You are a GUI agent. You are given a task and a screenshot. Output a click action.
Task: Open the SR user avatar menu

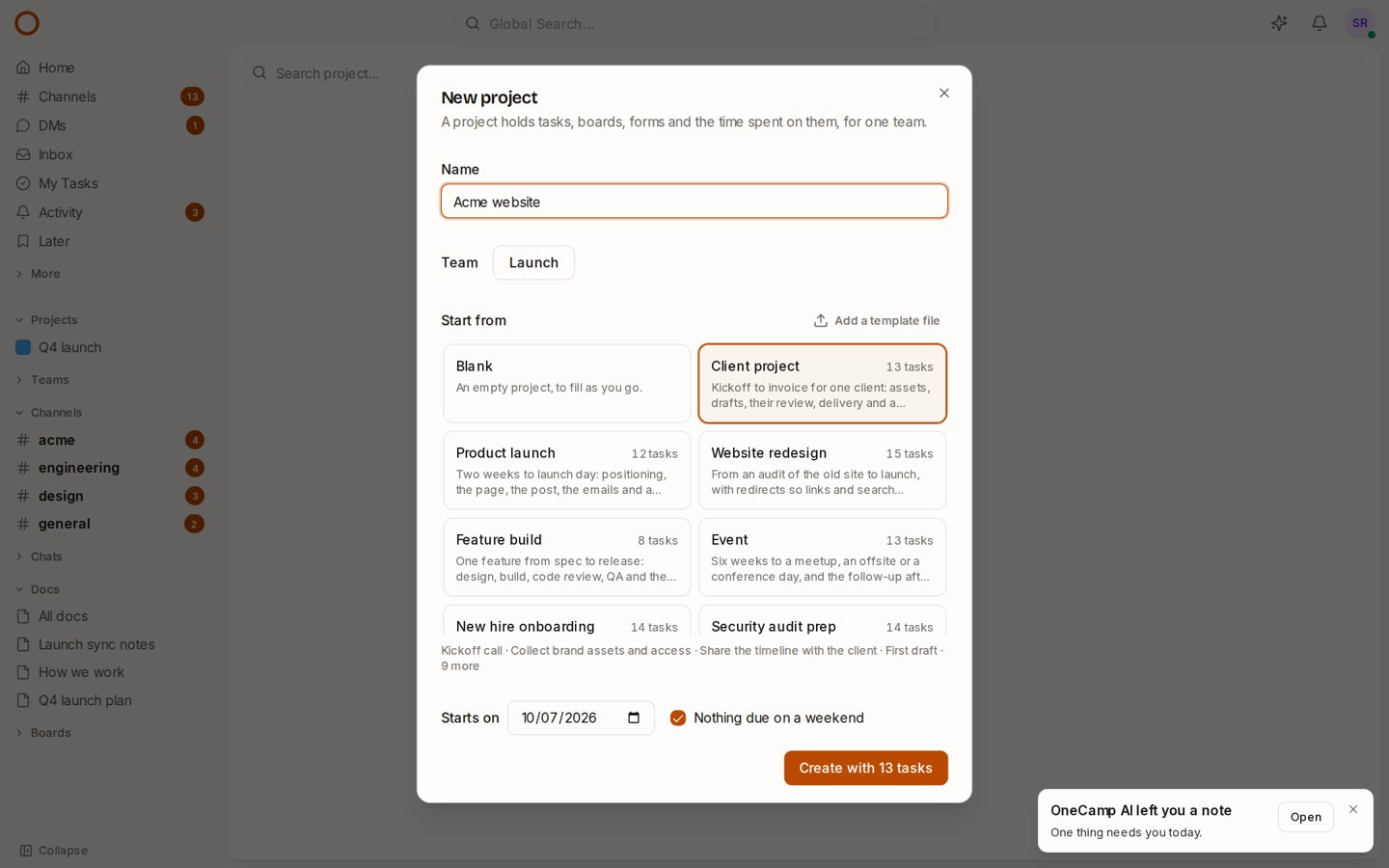[x=1359, y=23]
